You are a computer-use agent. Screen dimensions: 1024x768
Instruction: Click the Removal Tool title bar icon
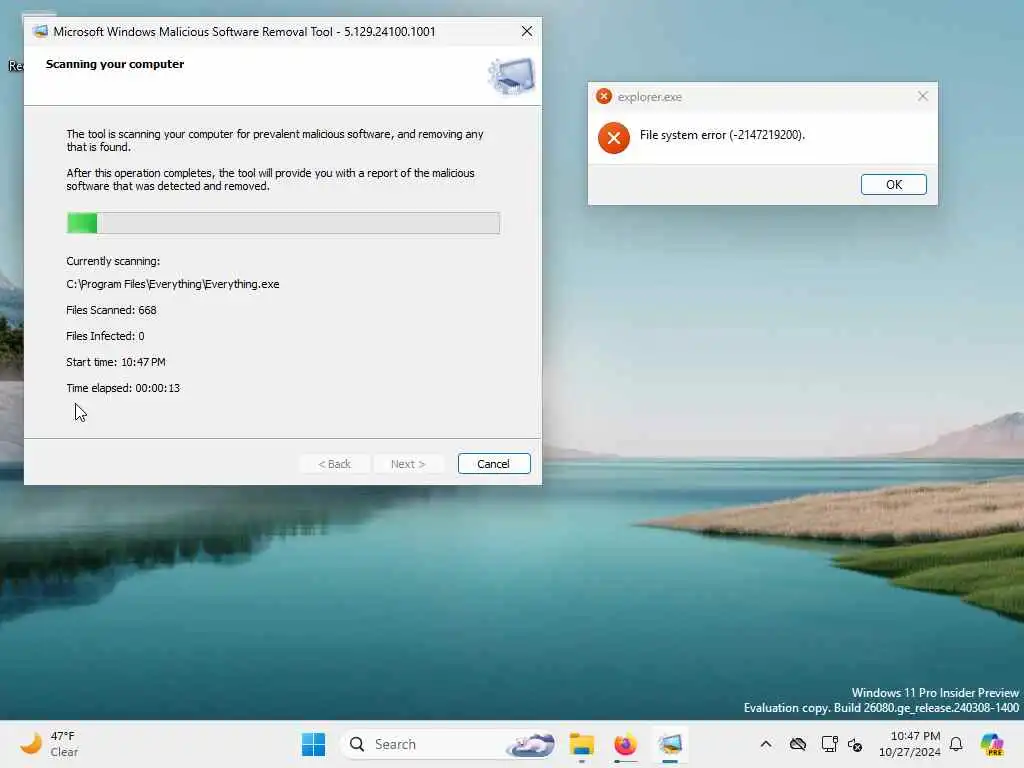click(x=40, y=31)
